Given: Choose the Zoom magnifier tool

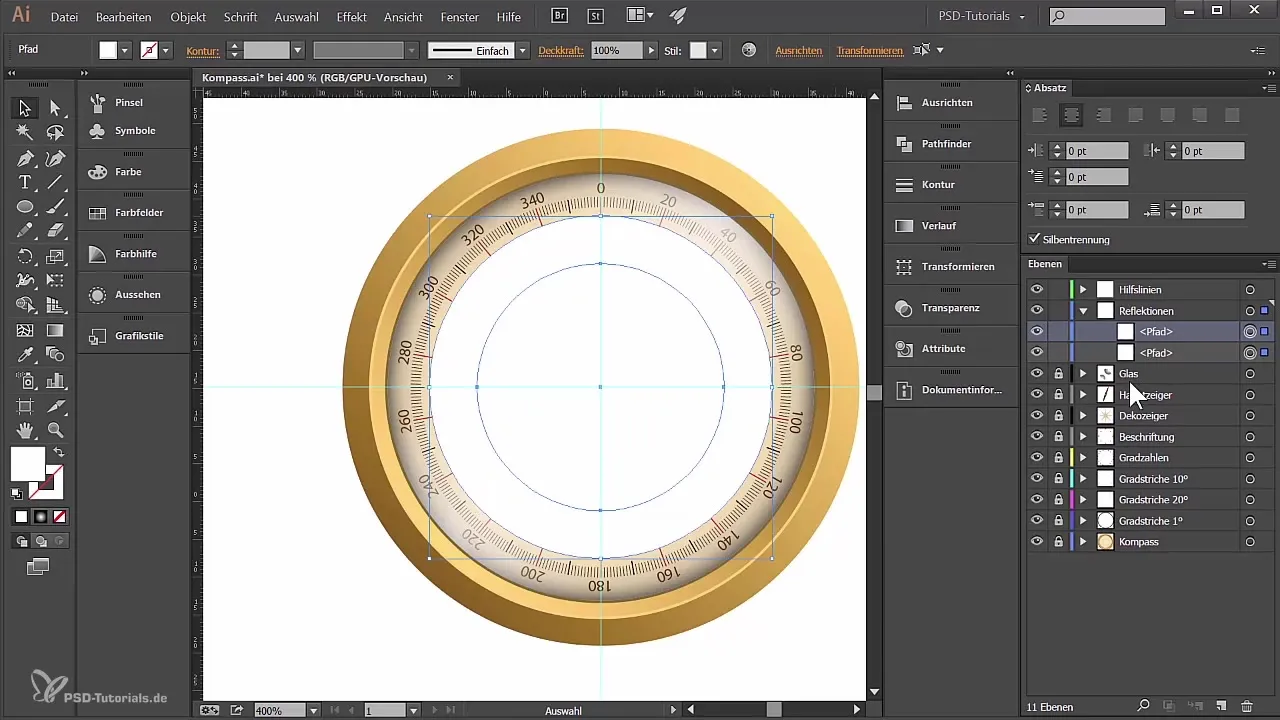Looking at the screenshot, I should [x=56, y=430].
